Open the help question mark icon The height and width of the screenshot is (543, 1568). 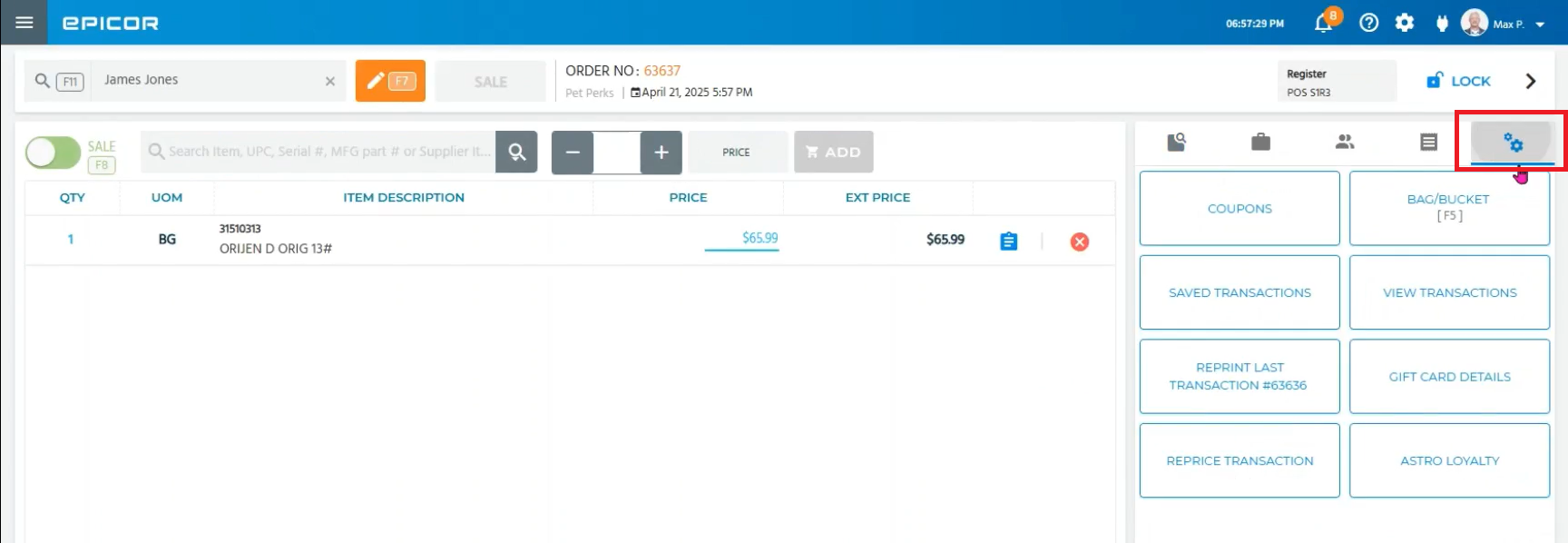tap(1368, 24)
